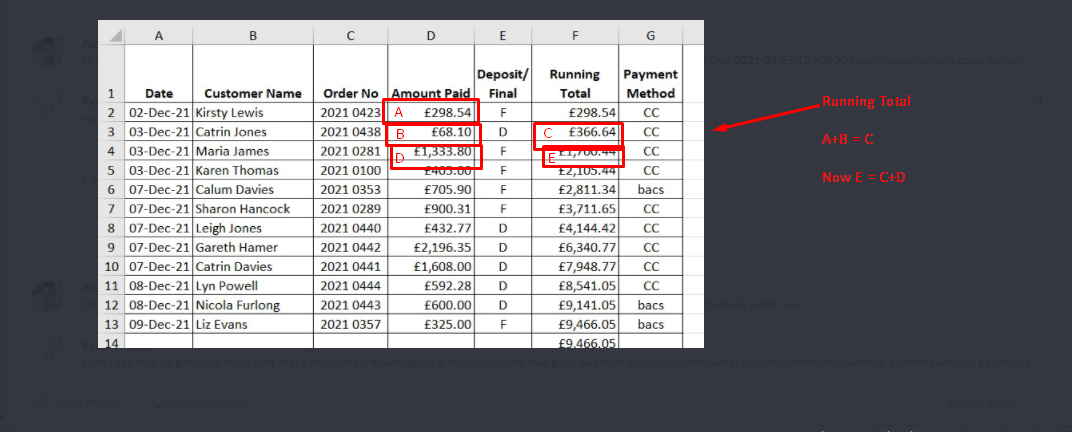Click order number '2021 0423'
The image size is (1072, 432).
click(351, 113)
